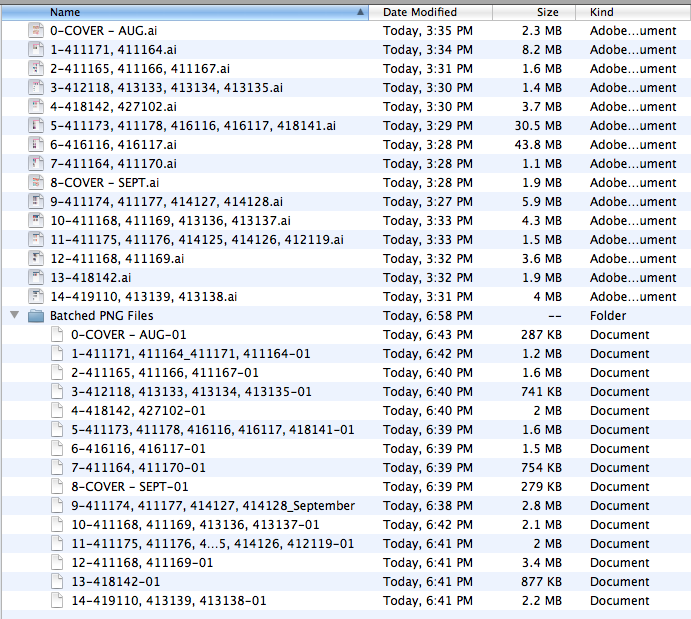The height and width of the screenshot is (619, 691).
Task: Select the file name 8-COVER - SEPT.ai
Action: [104, 182]
